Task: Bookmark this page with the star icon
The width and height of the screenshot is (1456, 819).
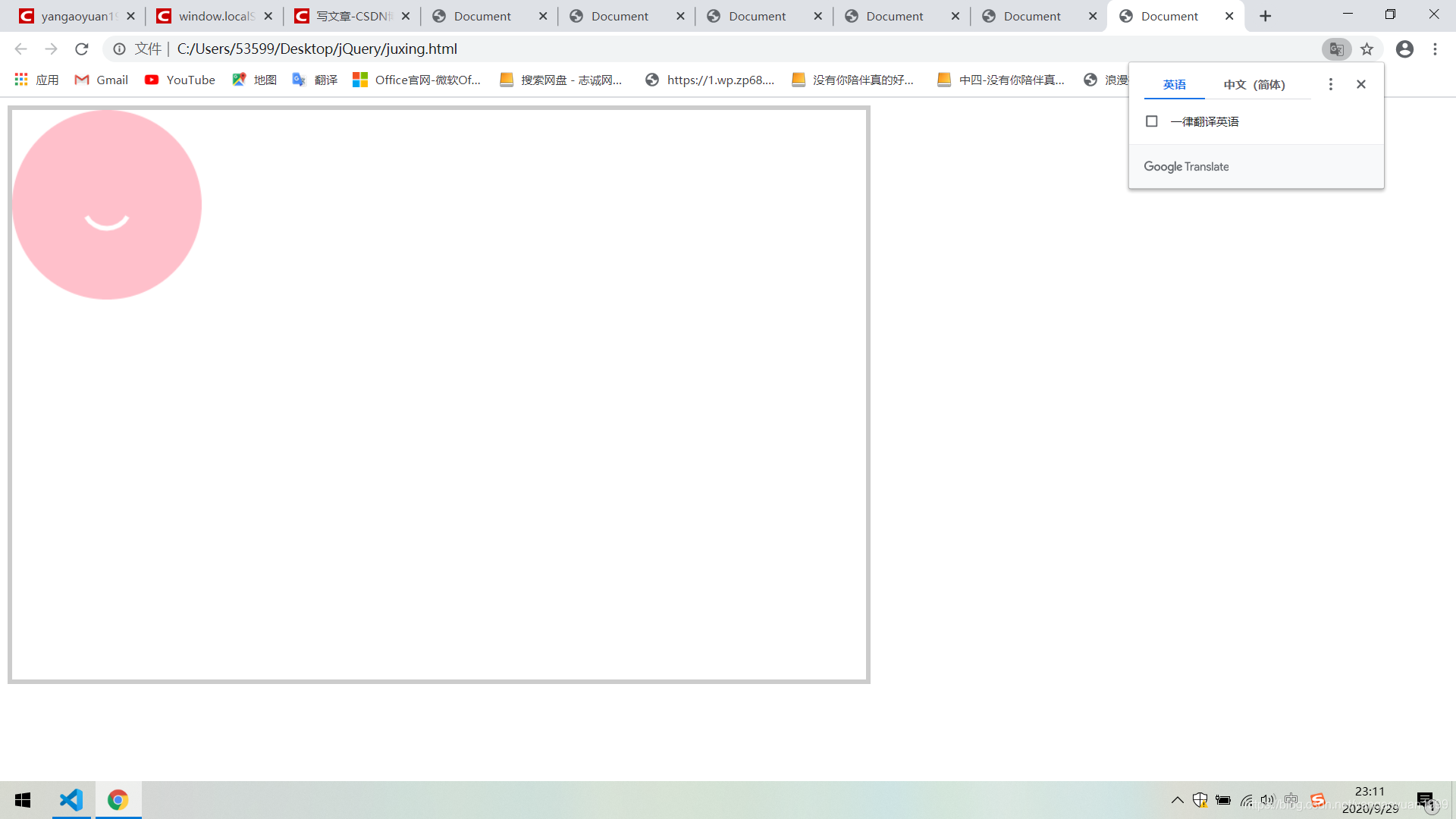Action: click(1367, 49)
